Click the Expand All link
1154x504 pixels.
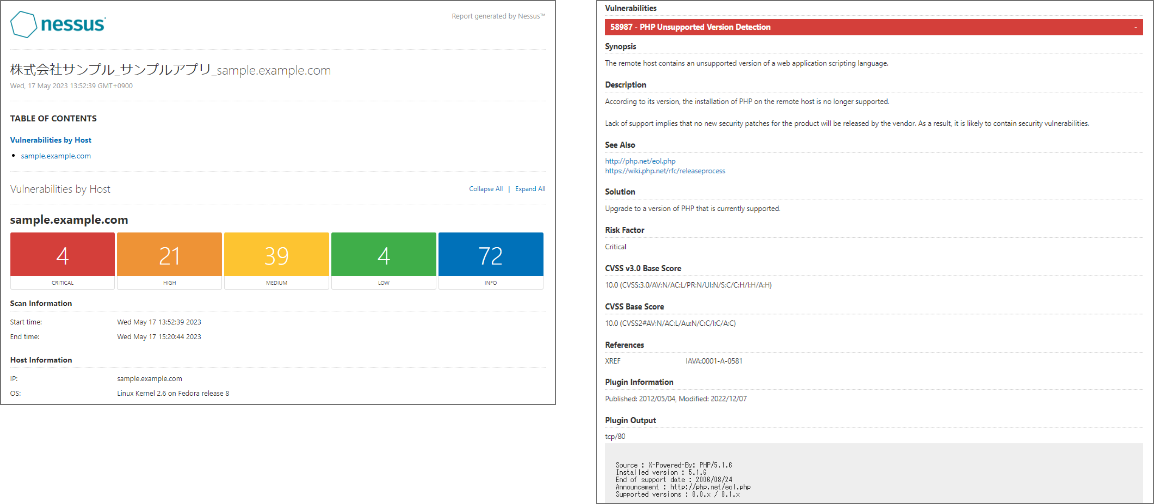530,189
